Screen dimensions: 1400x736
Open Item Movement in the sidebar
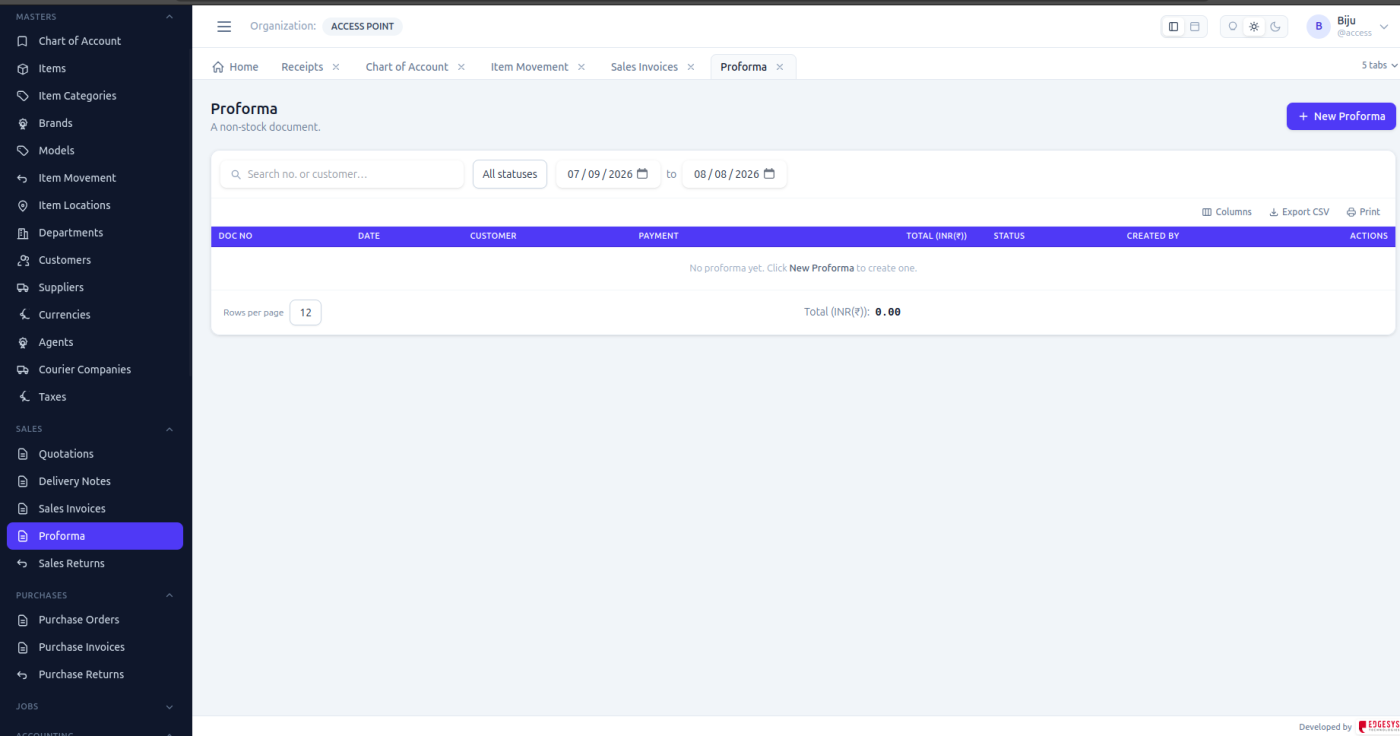(95, 178)
